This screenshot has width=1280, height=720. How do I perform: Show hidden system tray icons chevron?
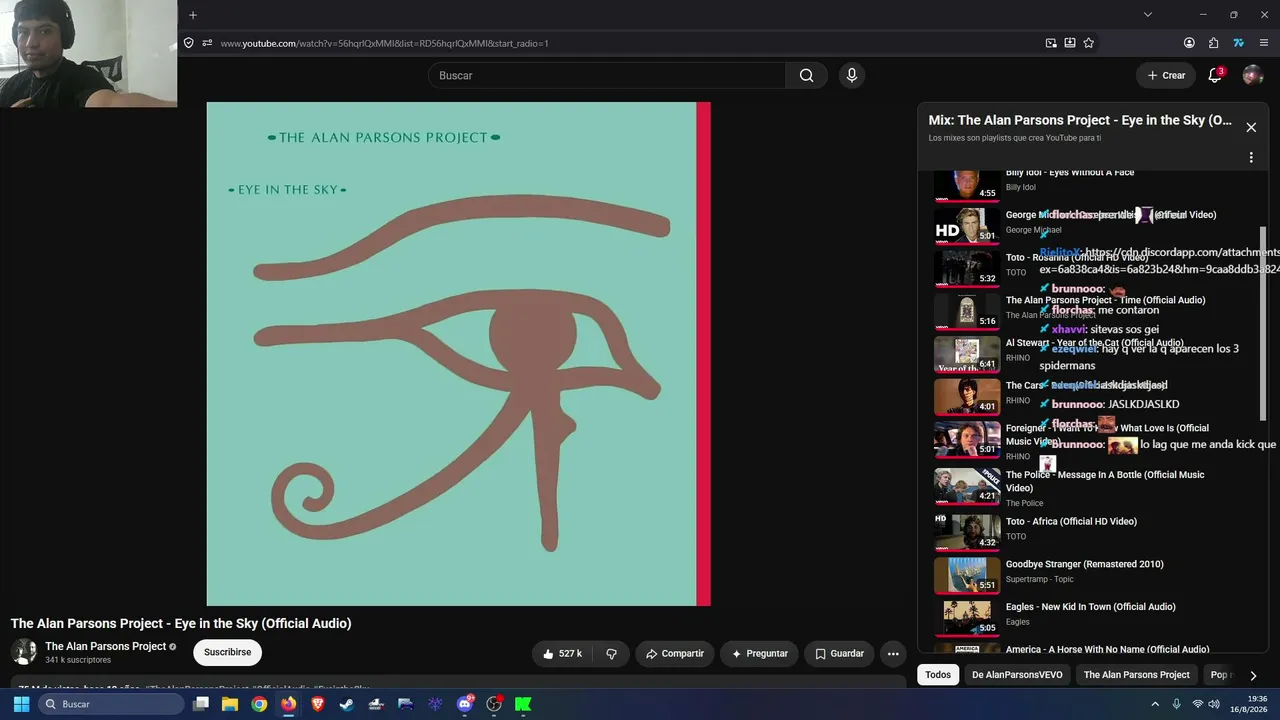[1155, 704]
